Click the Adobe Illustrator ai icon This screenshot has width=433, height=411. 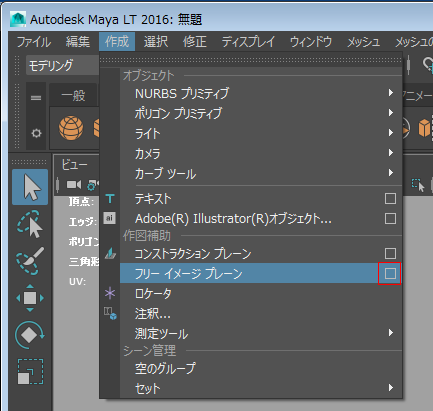pos(110,218)
